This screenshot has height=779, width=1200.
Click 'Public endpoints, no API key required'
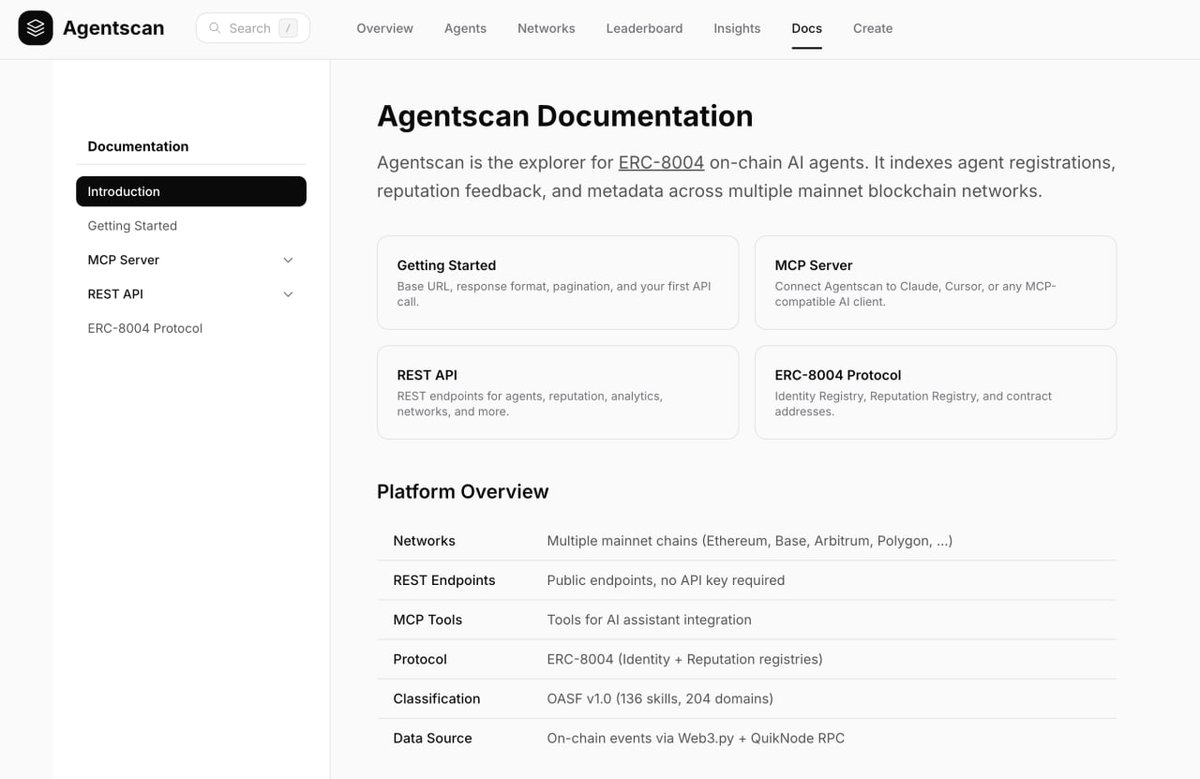click(x=666, y=580)
